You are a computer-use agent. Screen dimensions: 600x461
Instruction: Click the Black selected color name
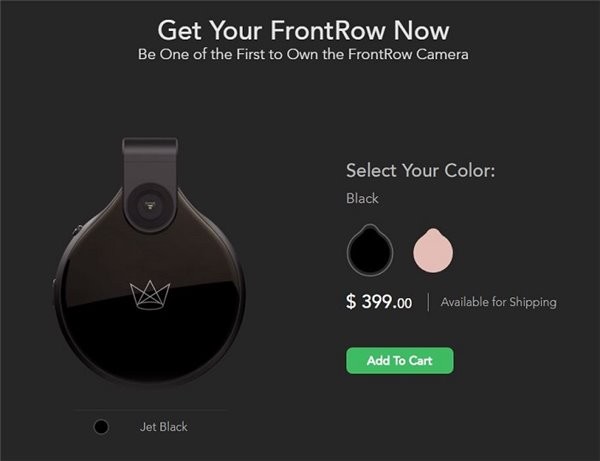click(x=362, y=198)
